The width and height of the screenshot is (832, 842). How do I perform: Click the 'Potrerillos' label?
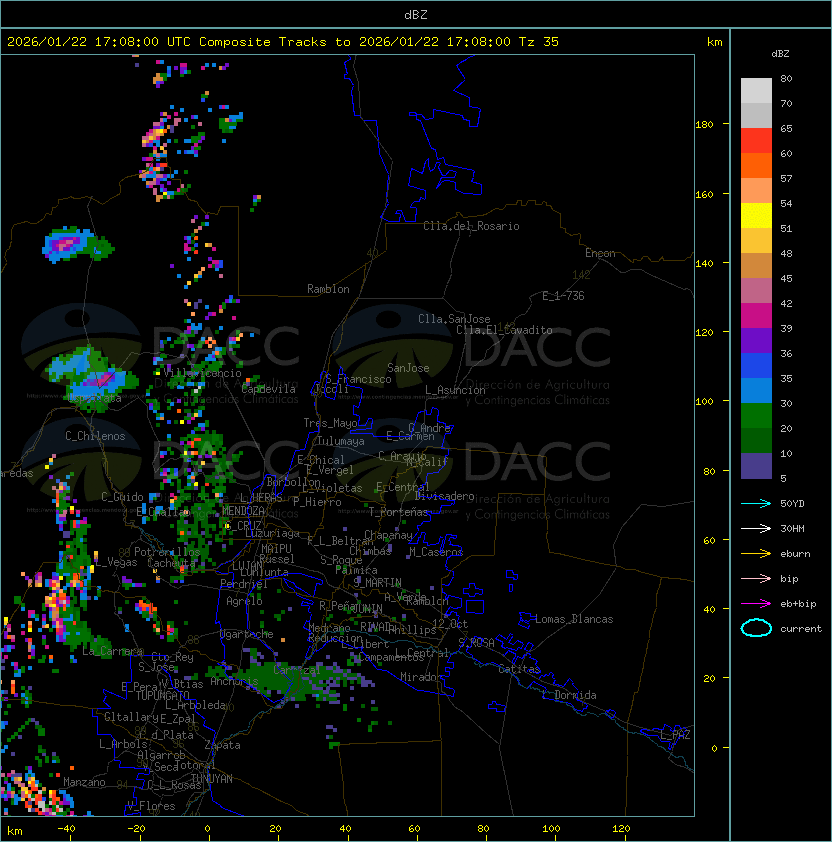[x=167, y=552]
